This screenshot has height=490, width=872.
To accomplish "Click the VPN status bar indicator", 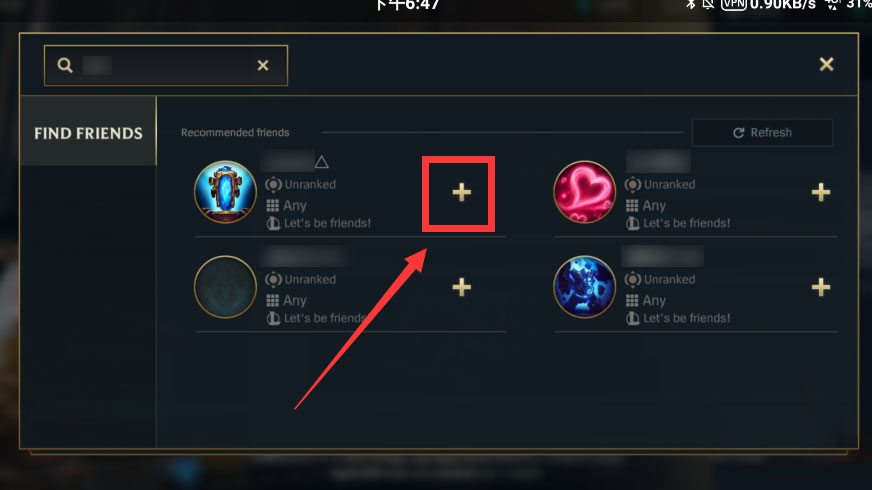I will coord(734,4).
